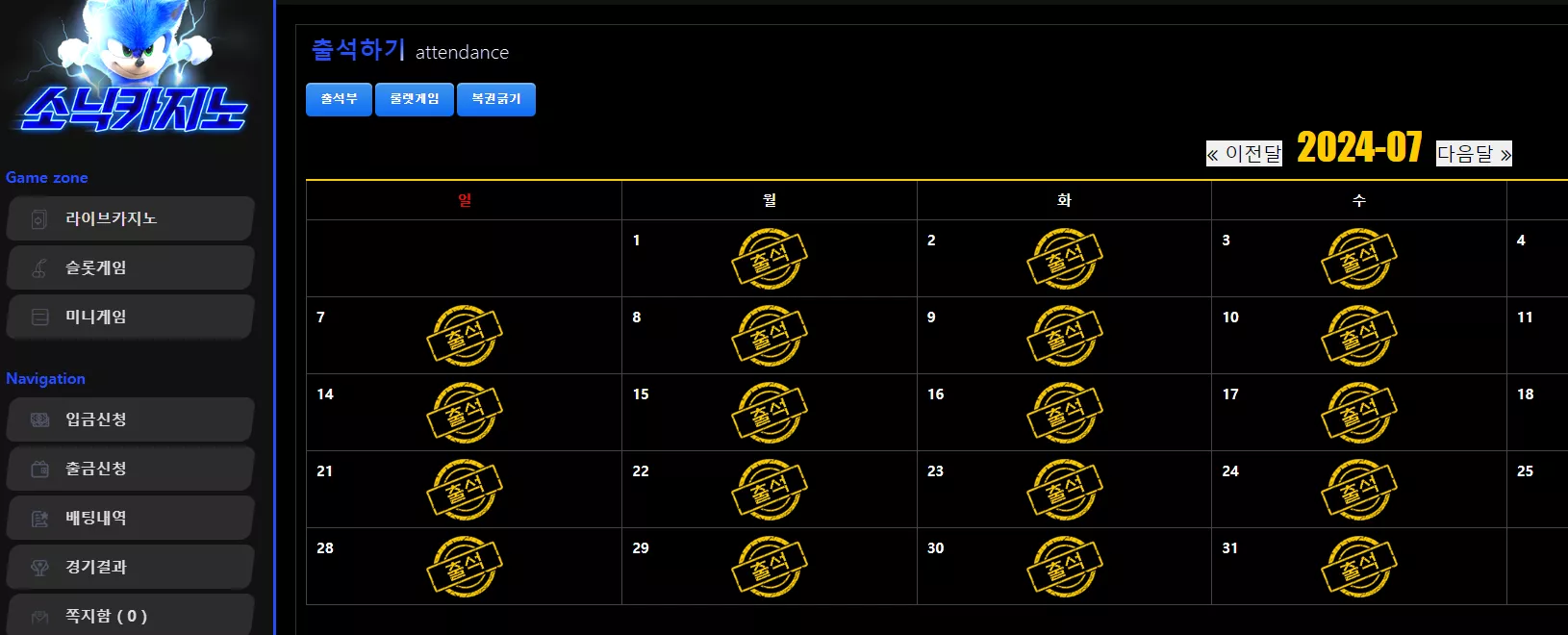
Task: Click the 라이브카지노 card icon
Action: coord(39,219)
